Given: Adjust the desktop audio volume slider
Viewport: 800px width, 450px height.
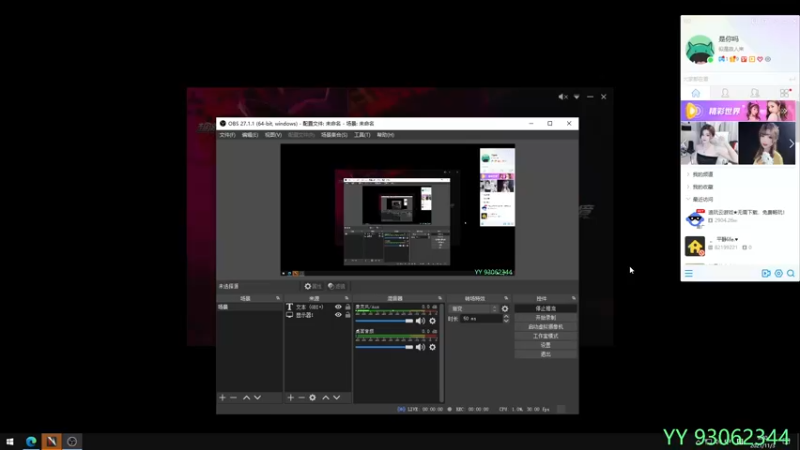Looking at the screenshot, I should [x=384, y=347].
